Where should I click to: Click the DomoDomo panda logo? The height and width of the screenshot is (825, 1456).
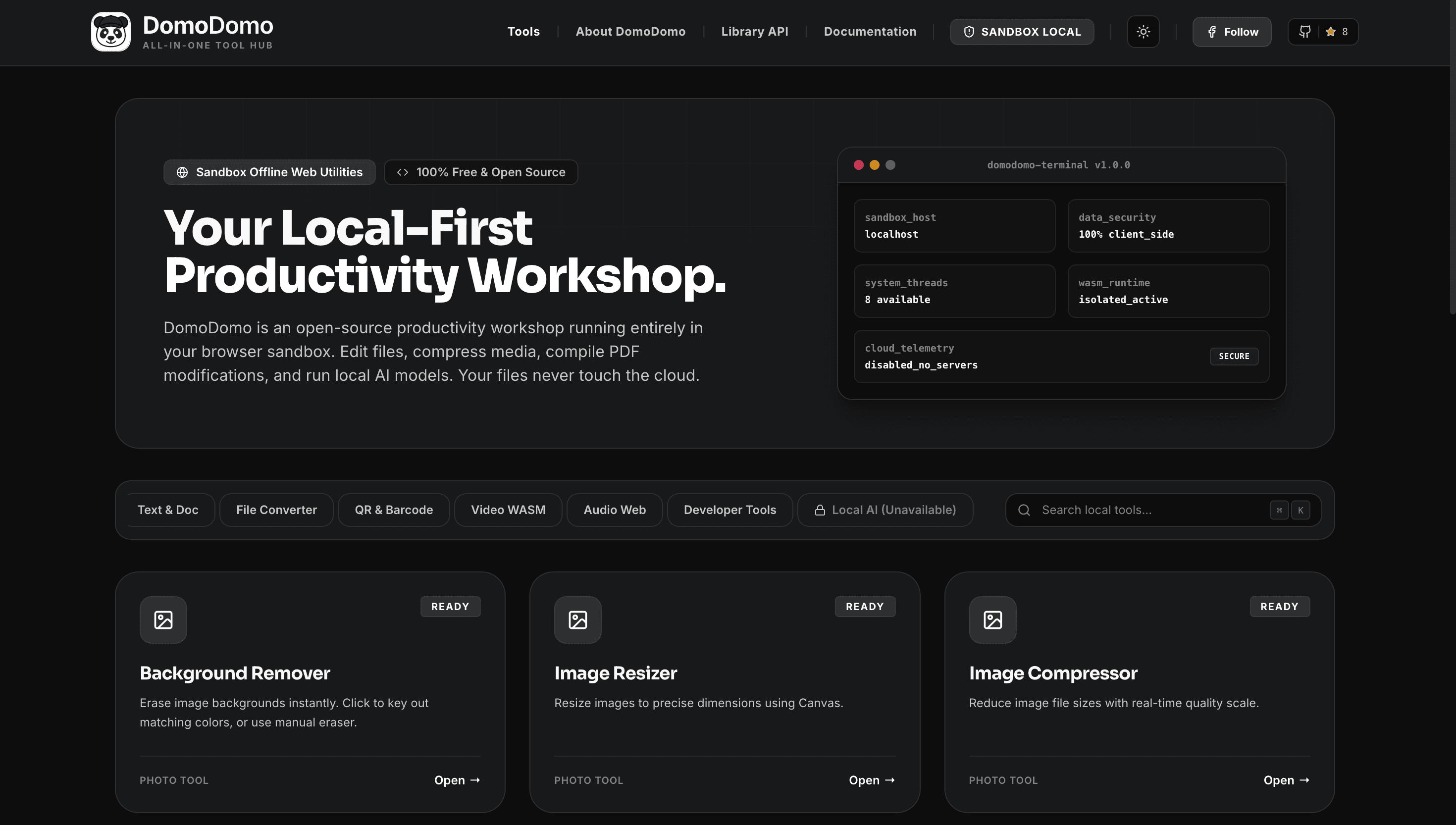point(110,32)
